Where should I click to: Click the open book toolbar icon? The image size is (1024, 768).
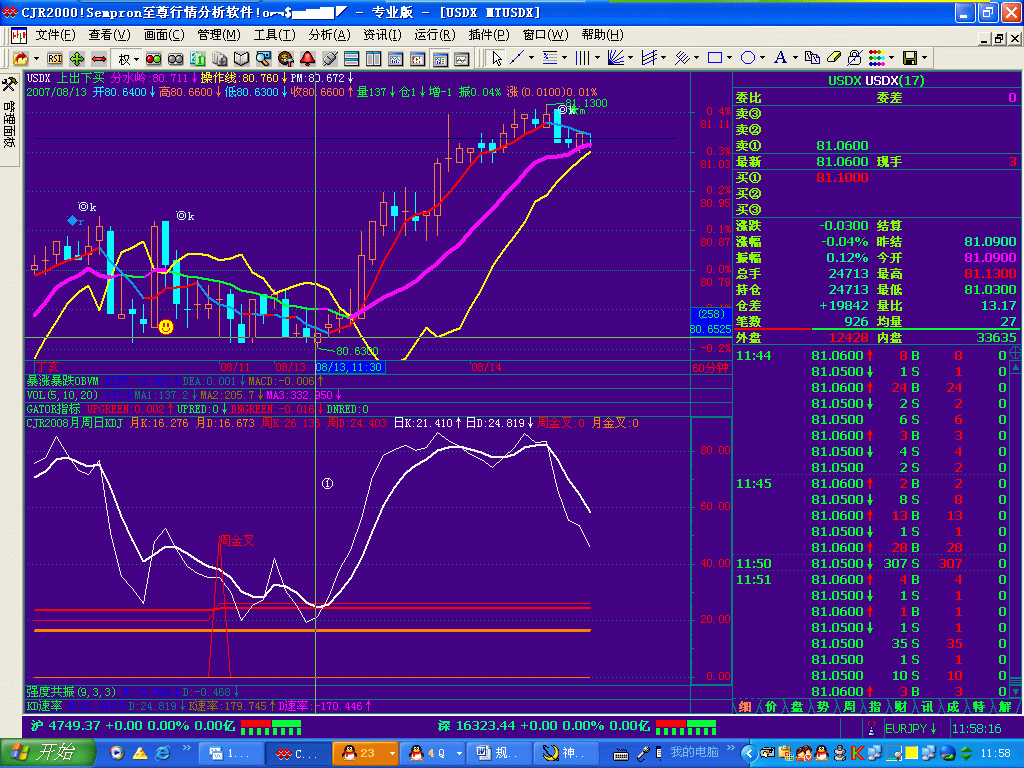242,59
